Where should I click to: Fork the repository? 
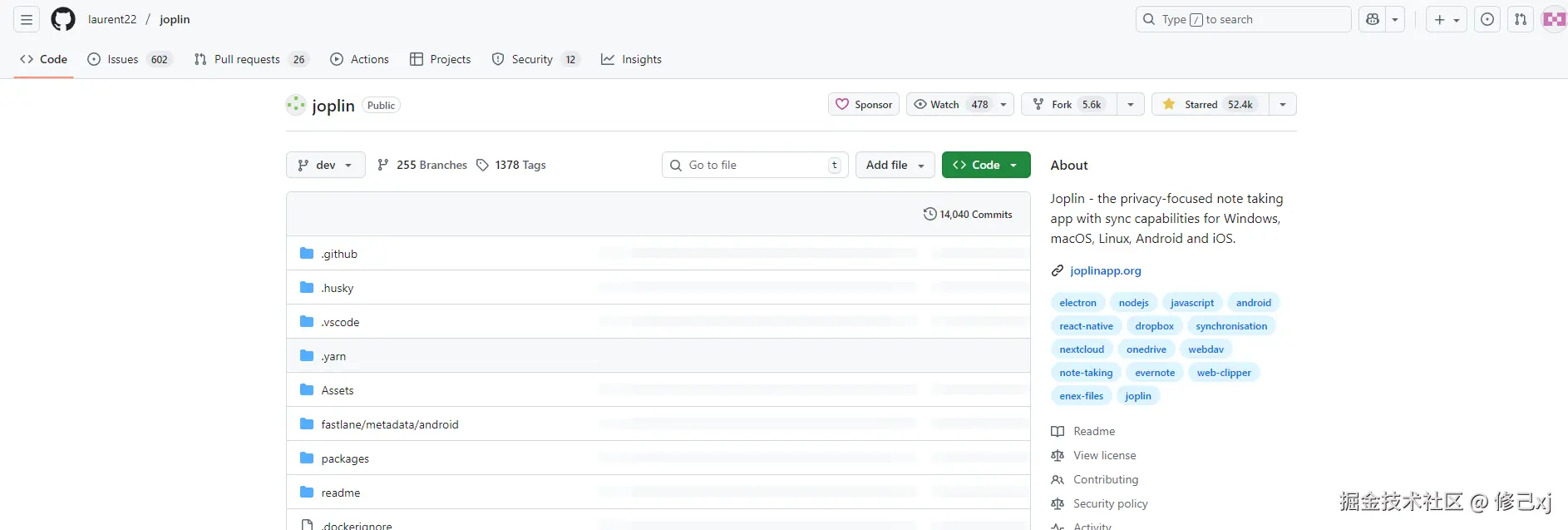pos(1068,104)
